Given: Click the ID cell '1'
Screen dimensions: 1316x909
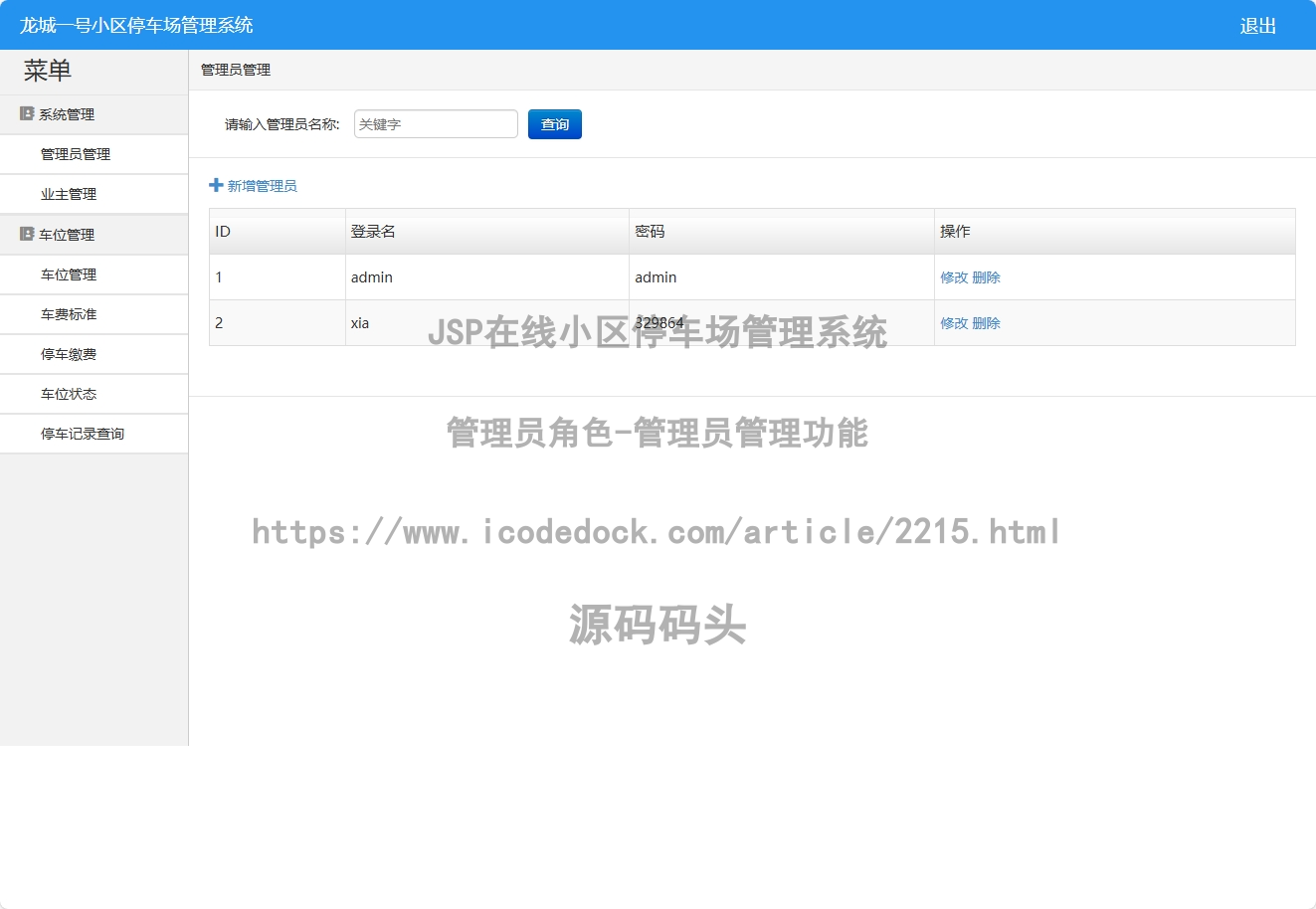Looking at the screenshot, I should point(277,277).
